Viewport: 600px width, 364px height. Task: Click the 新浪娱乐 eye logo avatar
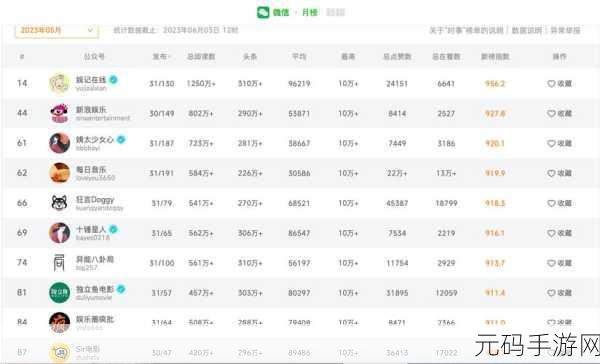59,113
